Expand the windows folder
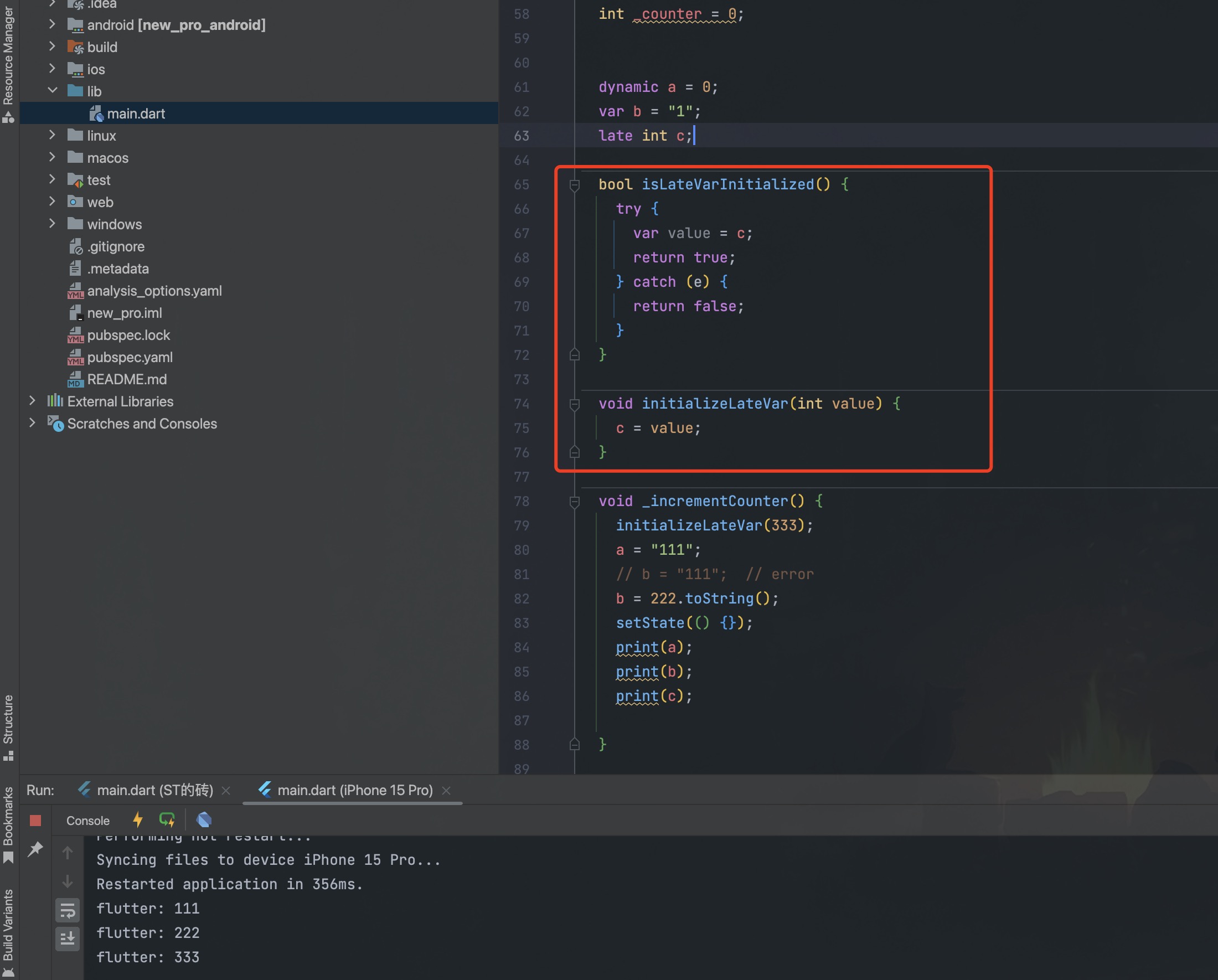The image size is (1218, 980). point(52,224)
